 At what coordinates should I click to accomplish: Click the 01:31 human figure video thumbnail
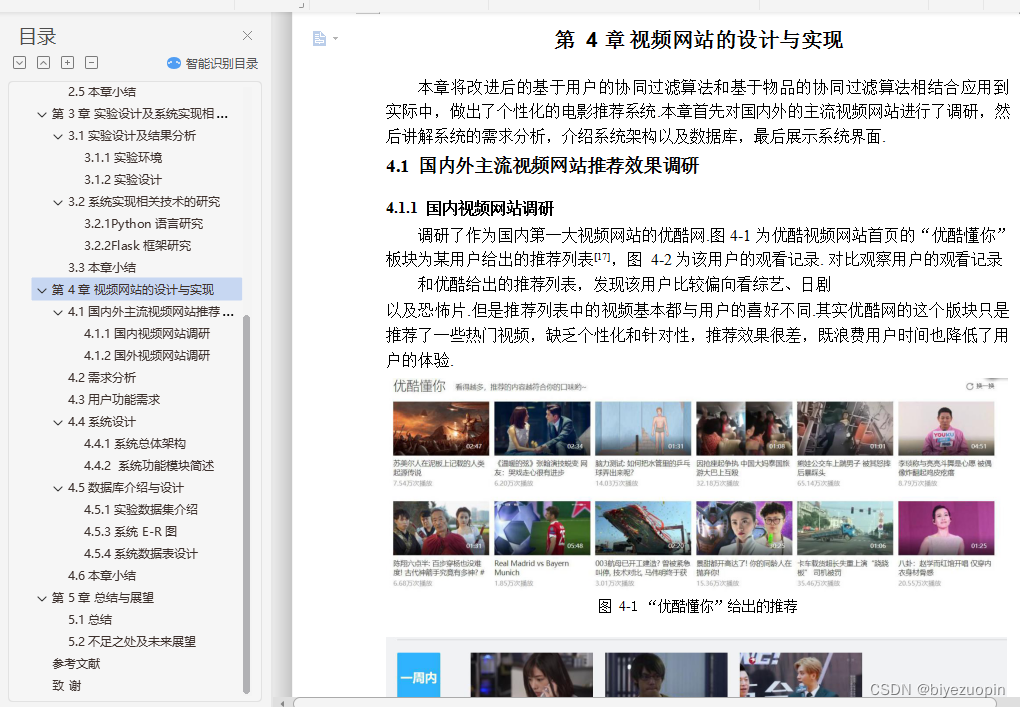tap(643, 428)
